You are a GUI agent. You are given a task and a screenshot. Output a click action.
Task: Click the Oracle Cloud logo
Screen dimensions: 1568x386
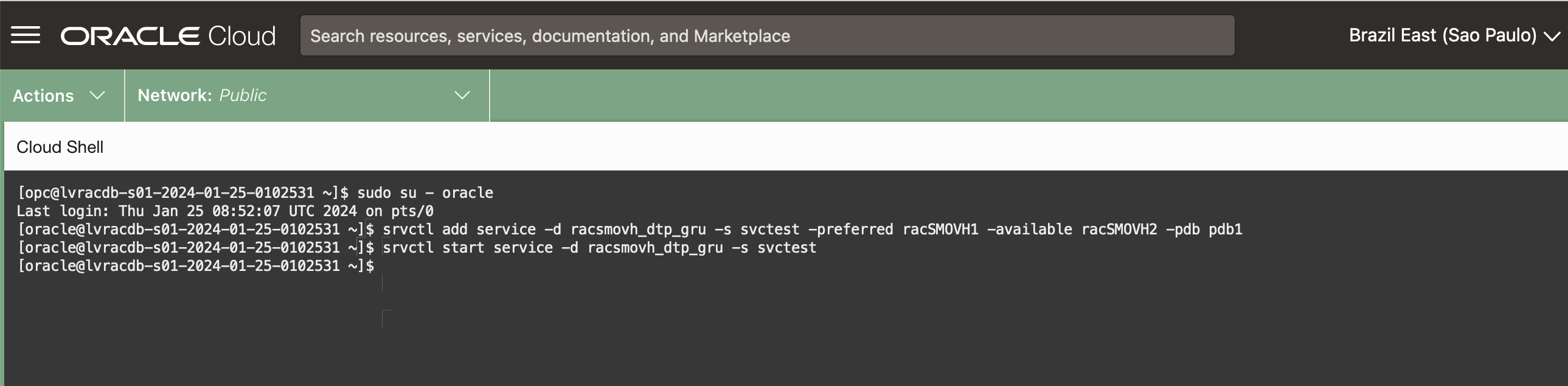pos(168,36)
